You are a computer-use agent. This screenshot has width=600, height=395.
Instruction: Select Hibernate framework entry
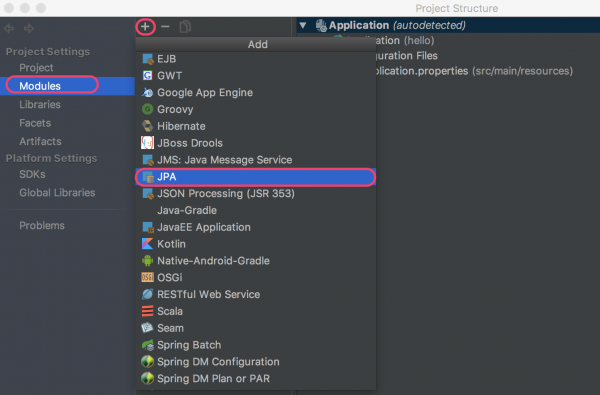256,126
